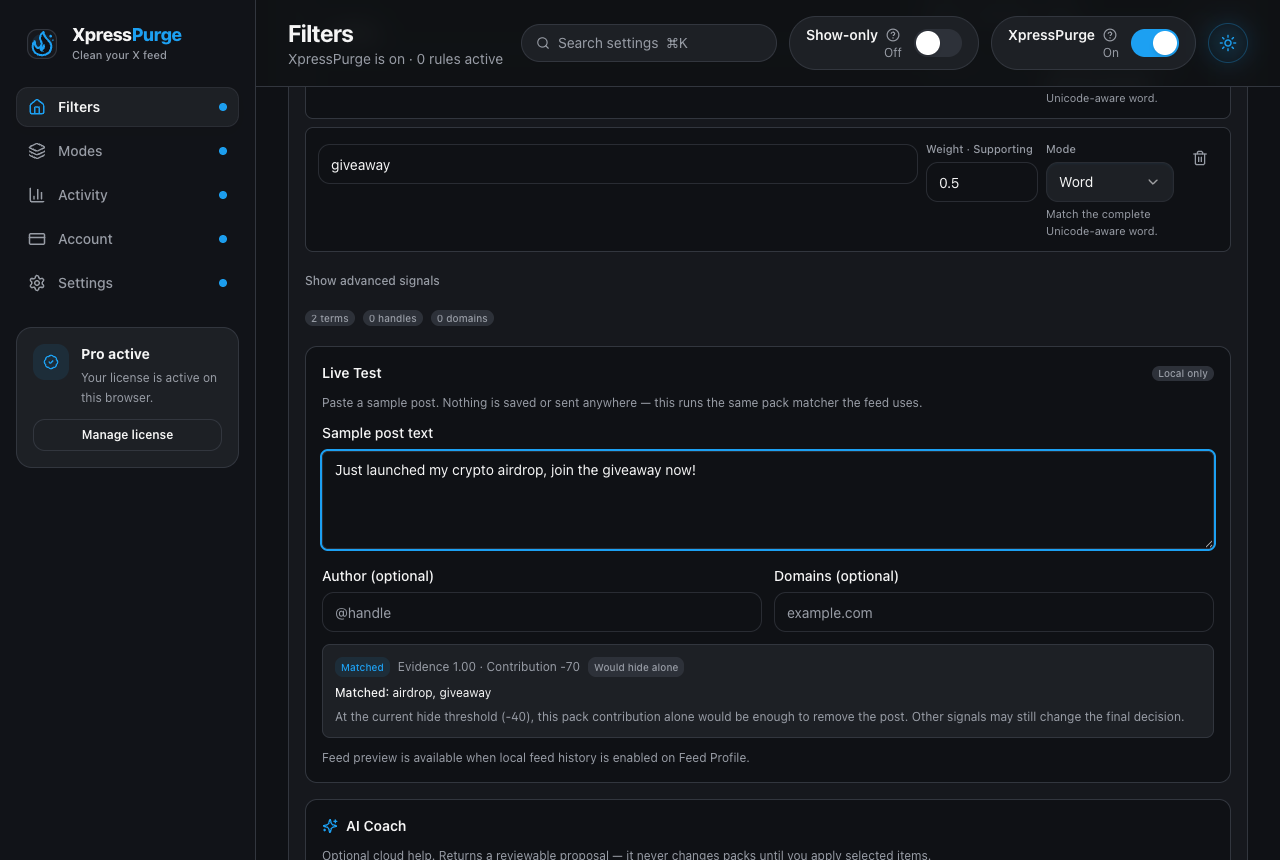
Task: Click the Settings gear icon in sidebar
Action: pyautogui.click(x=37, y=283)
